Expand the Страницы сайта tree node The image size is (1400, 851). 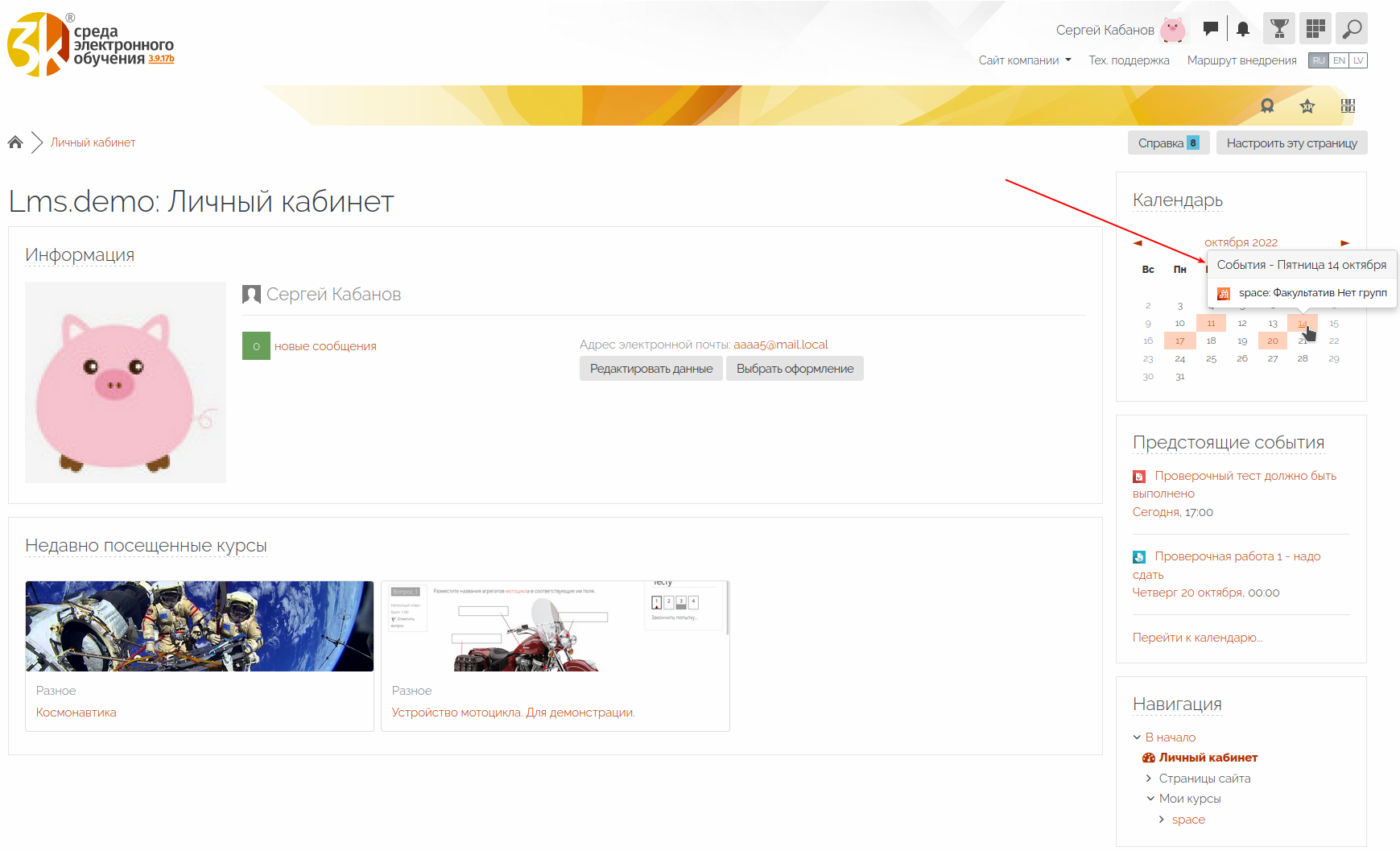[1149, 779]
